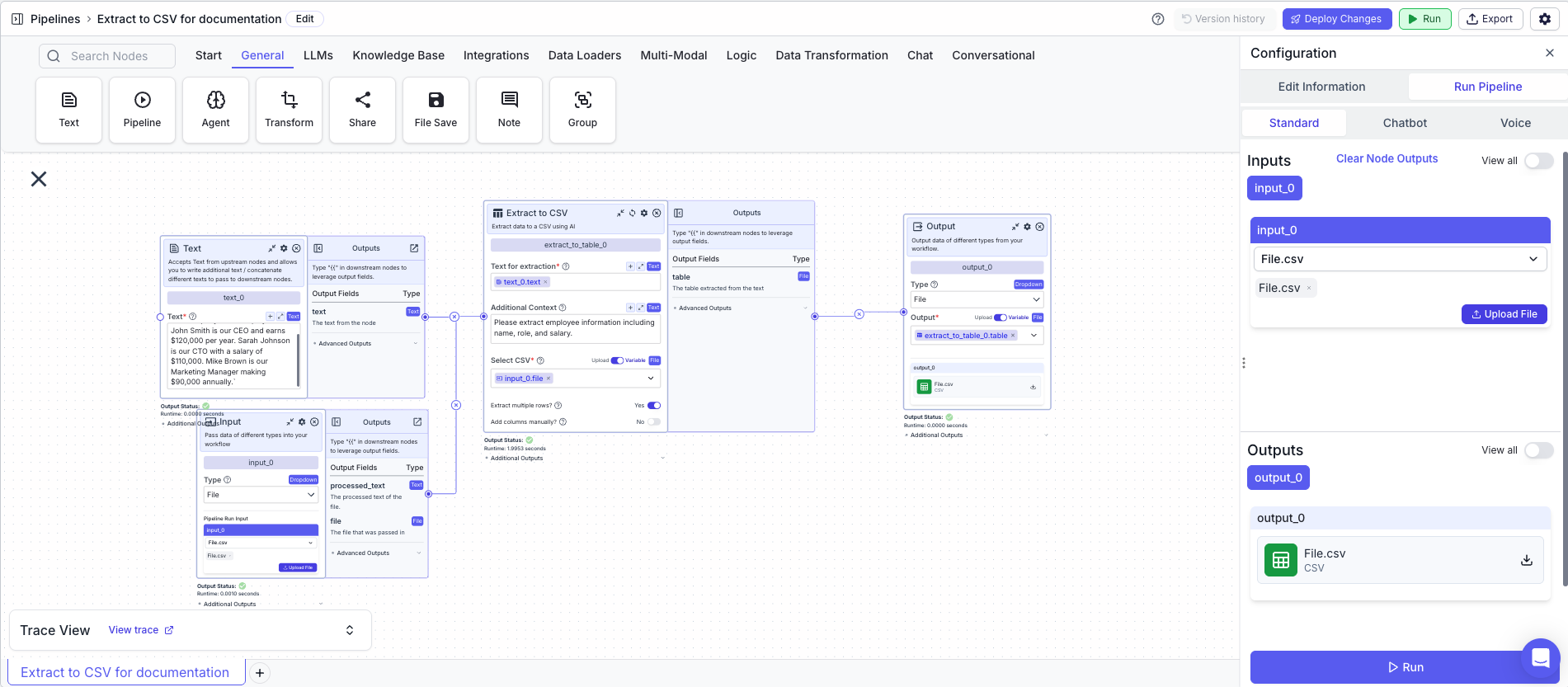
Task: Open the help question mark icon
Action: [x=1158, y=19]
